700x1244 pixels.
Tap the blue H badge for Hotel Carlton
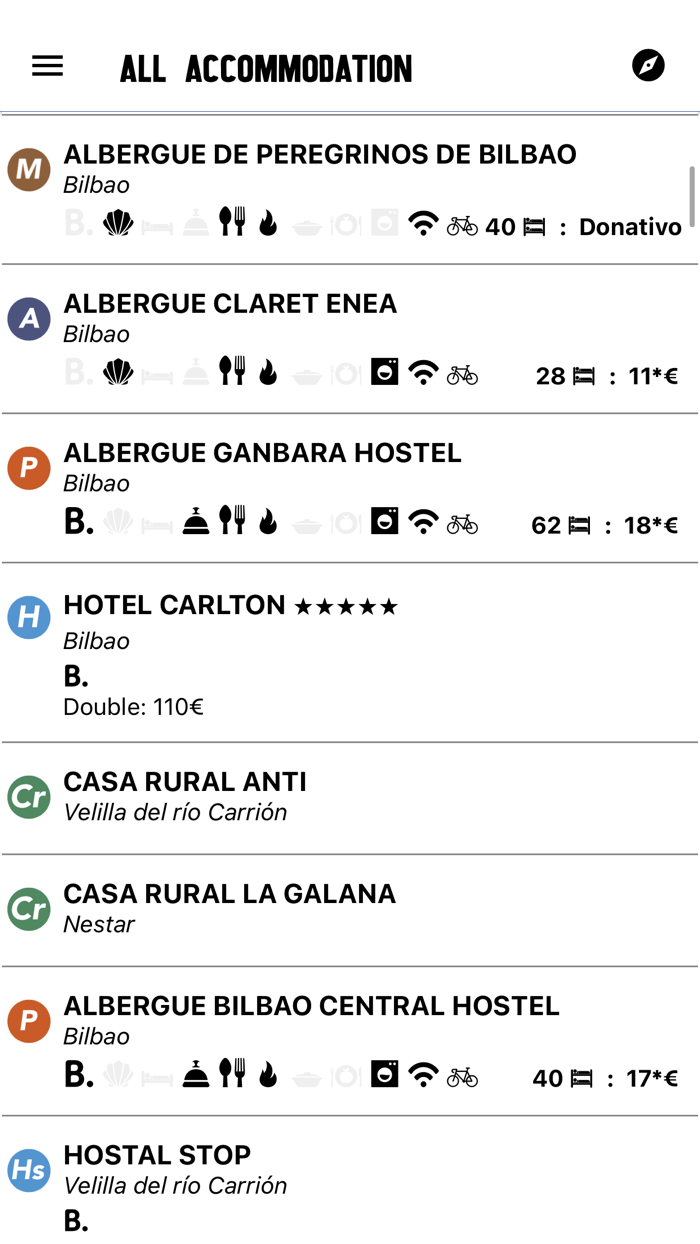click(29, 618)
